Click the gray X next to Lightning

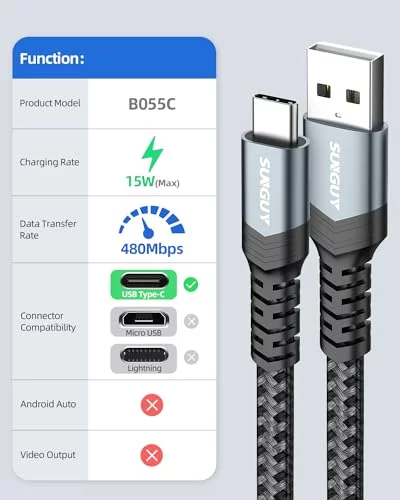[x=191, y=357]
